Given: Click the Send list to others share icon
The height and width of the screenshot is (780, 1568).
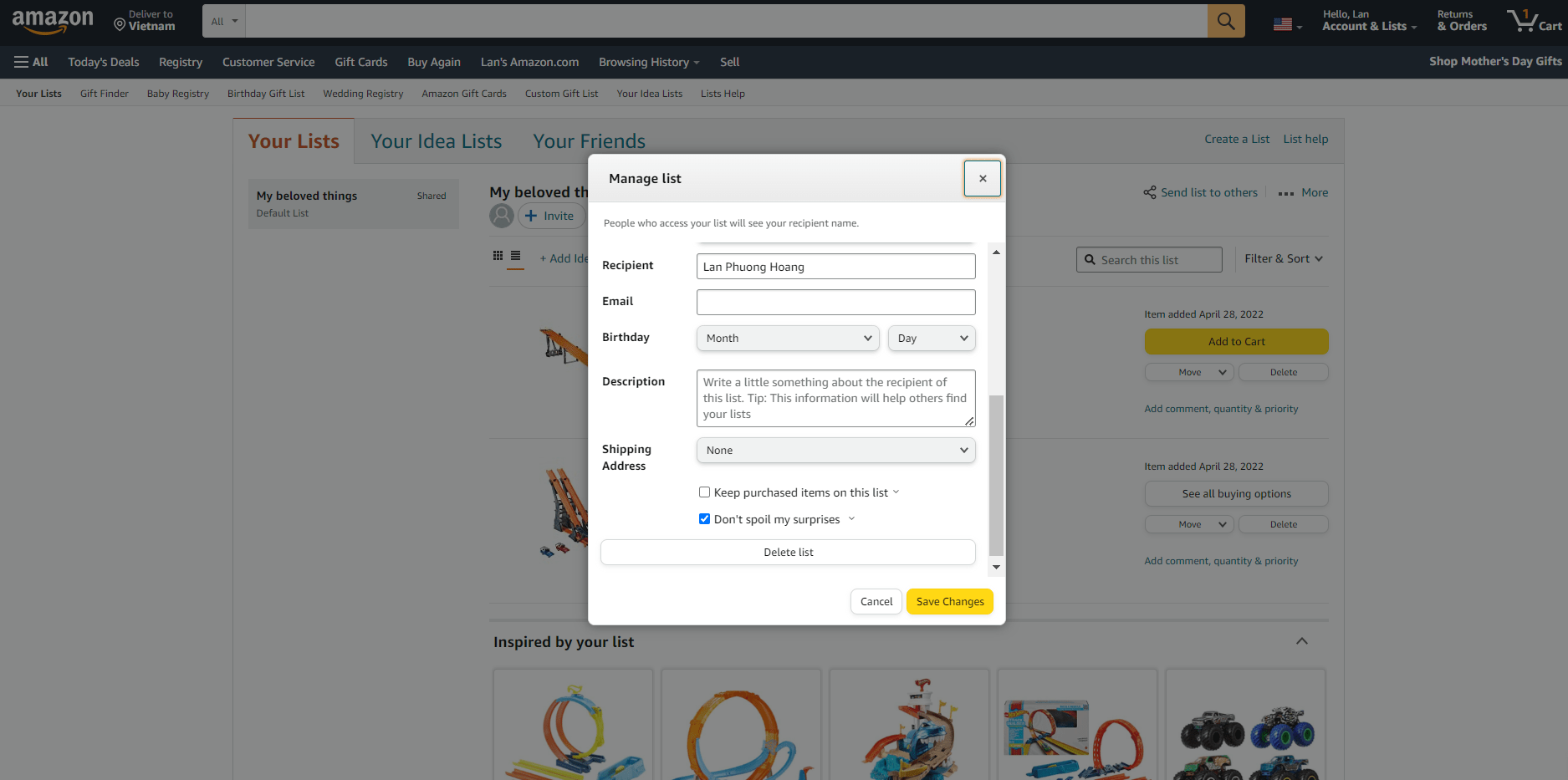Looking at the screenshot, I should 1149,191.
